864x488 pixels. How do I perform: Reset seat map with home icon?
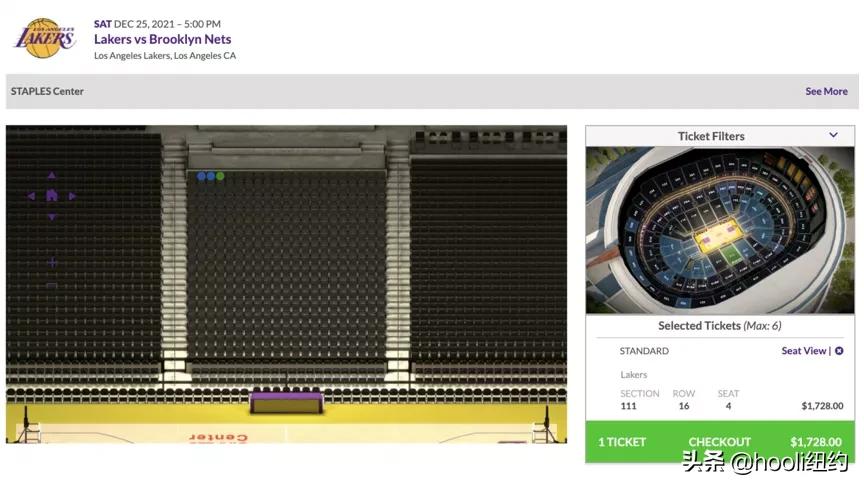pyautogui.click(x=52, y=196)
